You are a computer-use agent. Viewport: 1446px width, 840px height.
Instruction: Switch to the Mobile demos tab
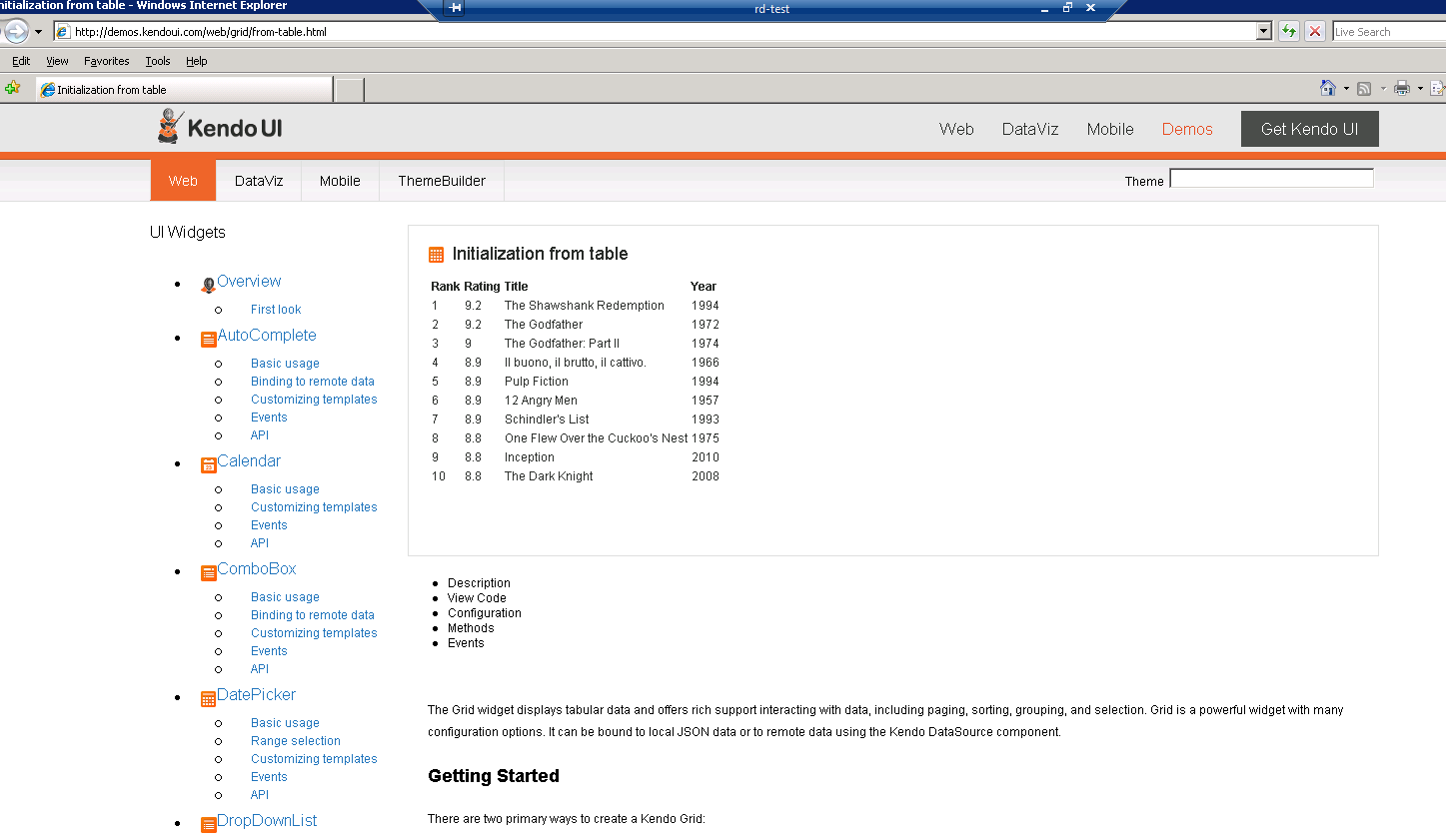point(340,181)
